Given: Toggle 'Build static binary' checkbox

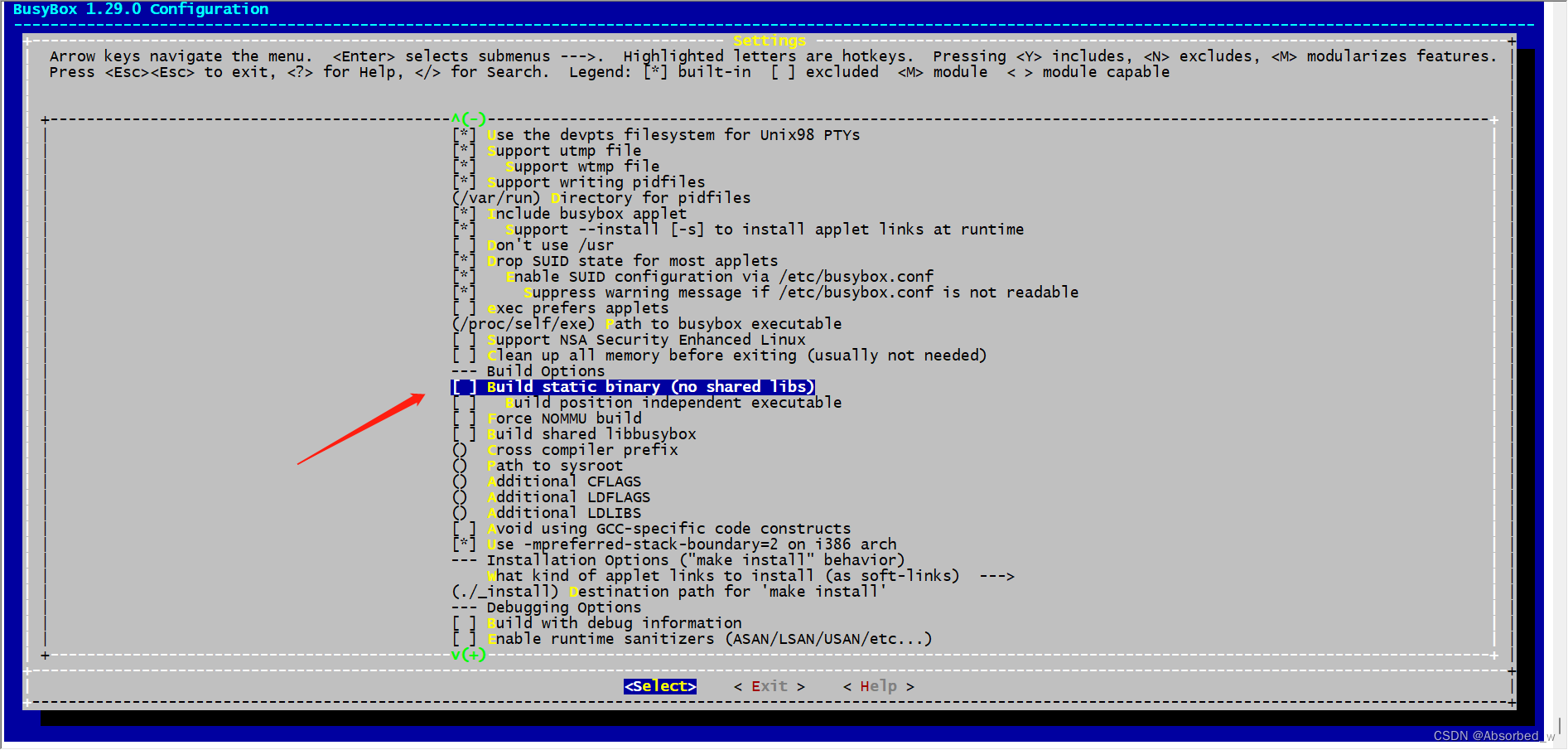Looking at the screenshot, I should point(464,387).
